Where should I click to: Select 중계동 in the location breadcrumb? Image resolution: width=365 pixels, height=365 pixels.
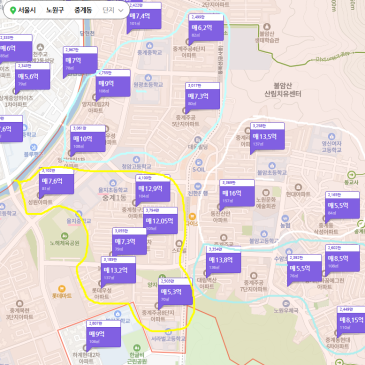coord(83,10)
